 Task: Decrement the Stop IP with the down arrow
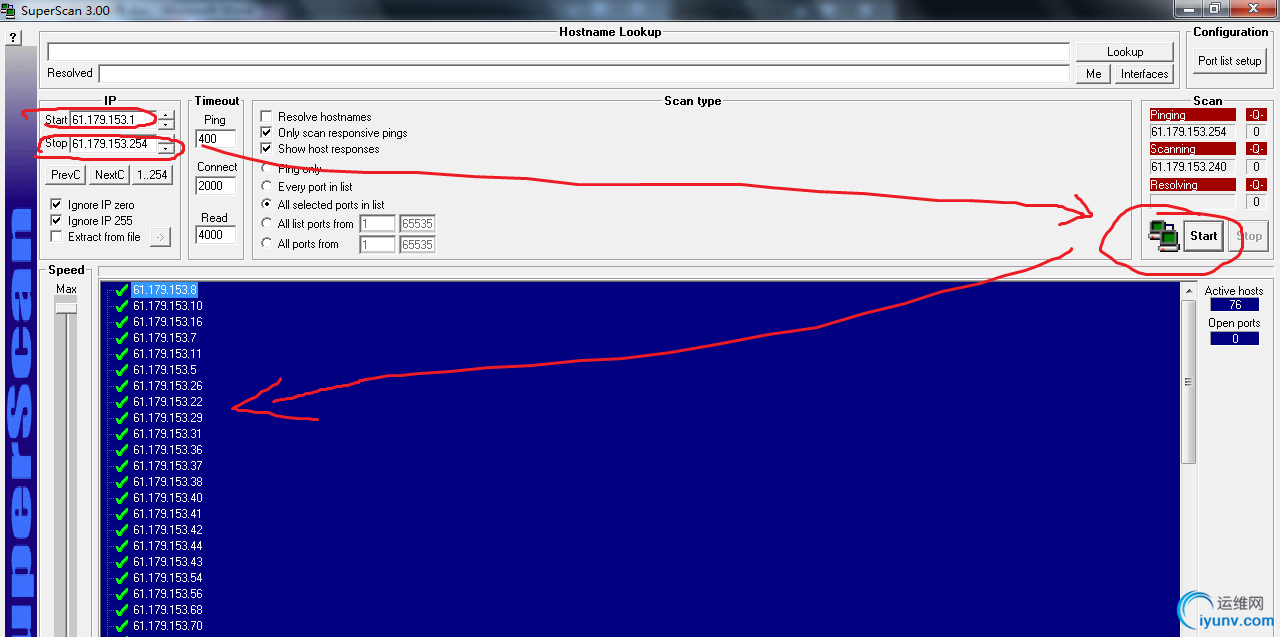click(166, 149)
